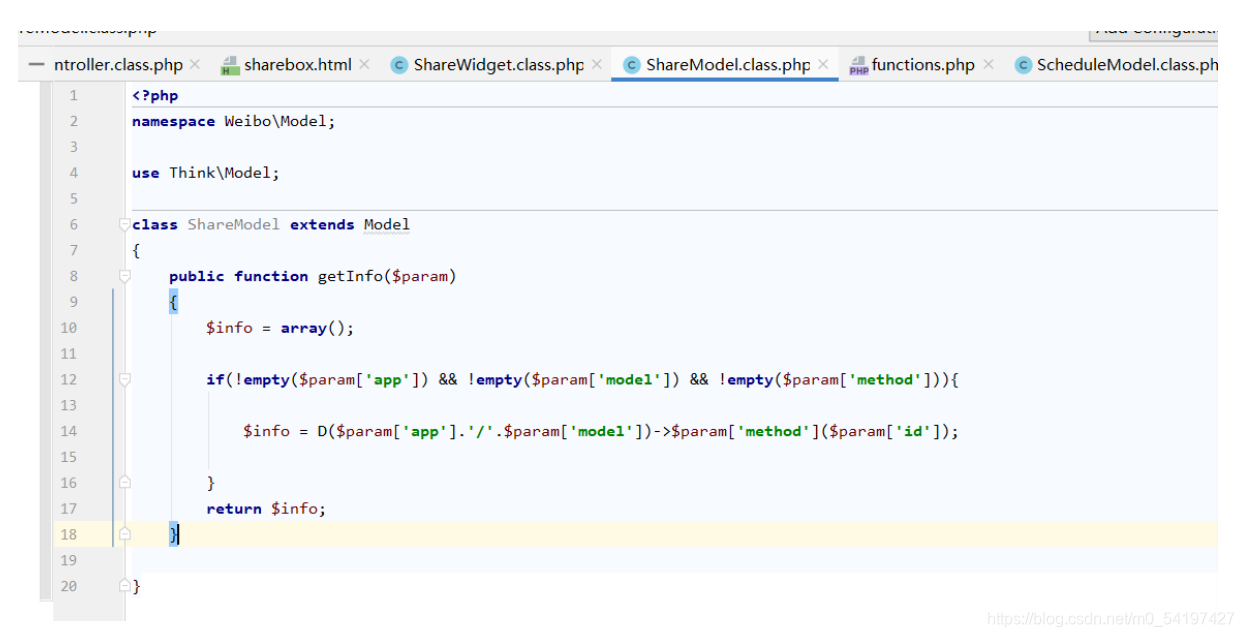Screen dimensions: 1244x637
Task: Click the 'public' keyword on line 8
Action: [x=197, y=276]
